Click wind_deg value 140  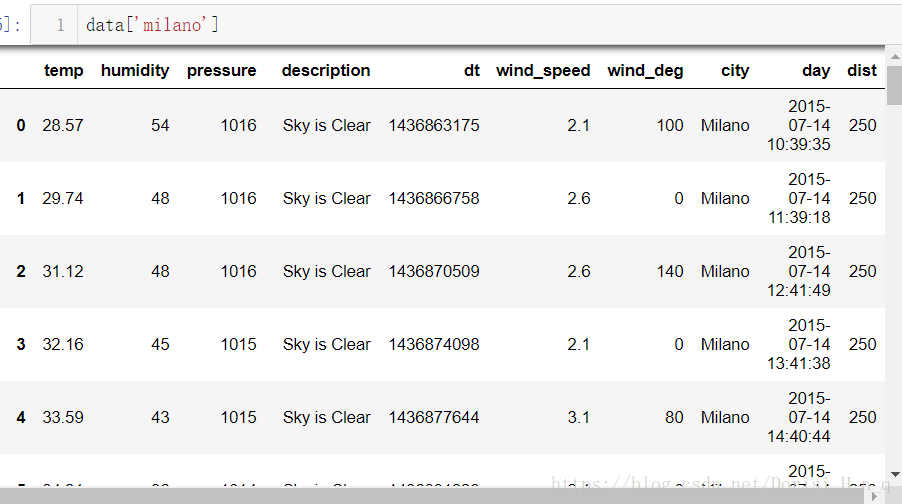pyautogui.click(x=670, y=272)
